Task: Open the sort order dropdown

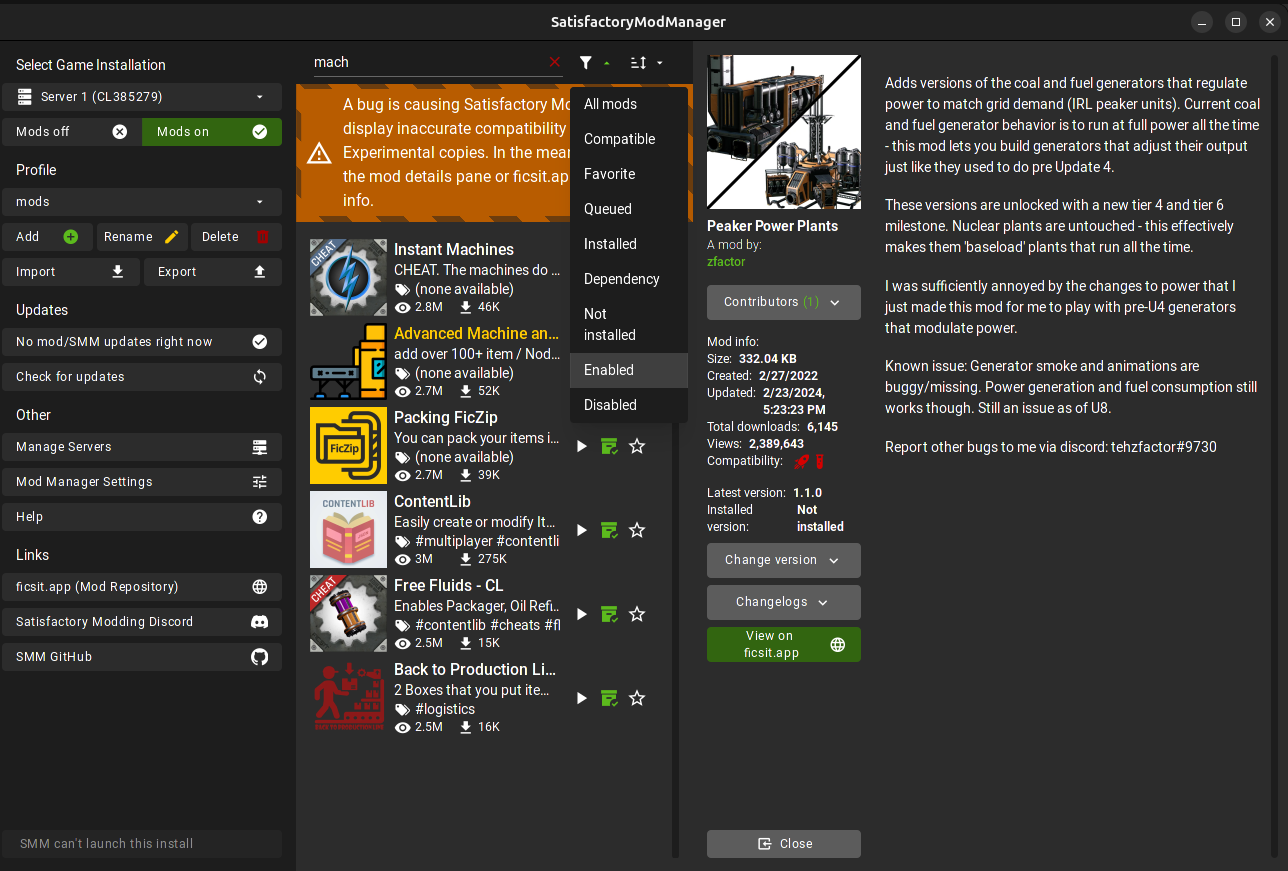Action: (647, 63)
